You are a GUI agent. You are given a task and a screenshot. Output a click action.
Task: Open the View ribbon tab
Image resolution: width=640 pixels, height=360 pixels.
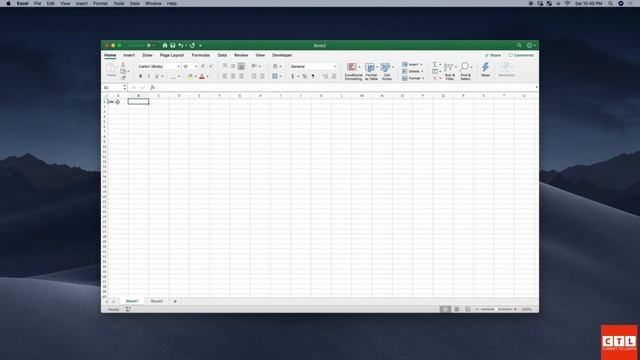tap(260, 55)
